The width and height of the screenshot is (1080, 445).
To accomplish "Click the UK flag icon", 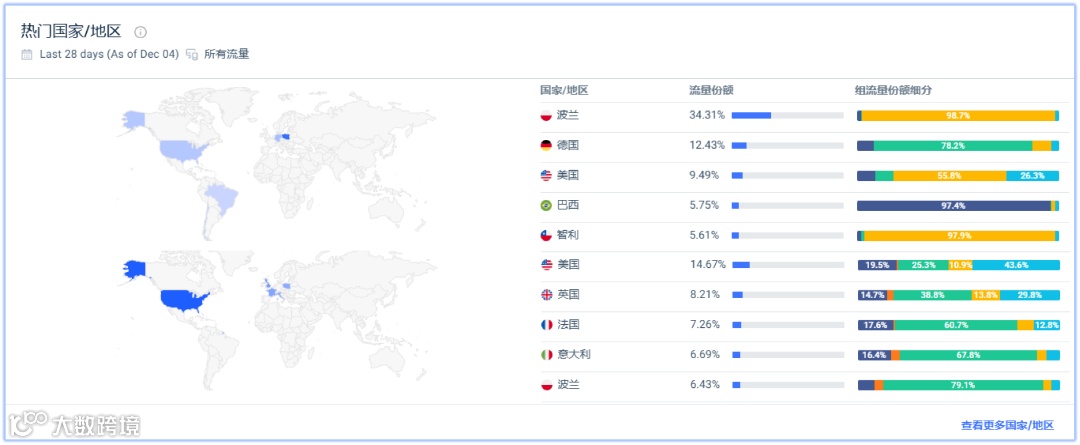I will click(x=547, y=295).
